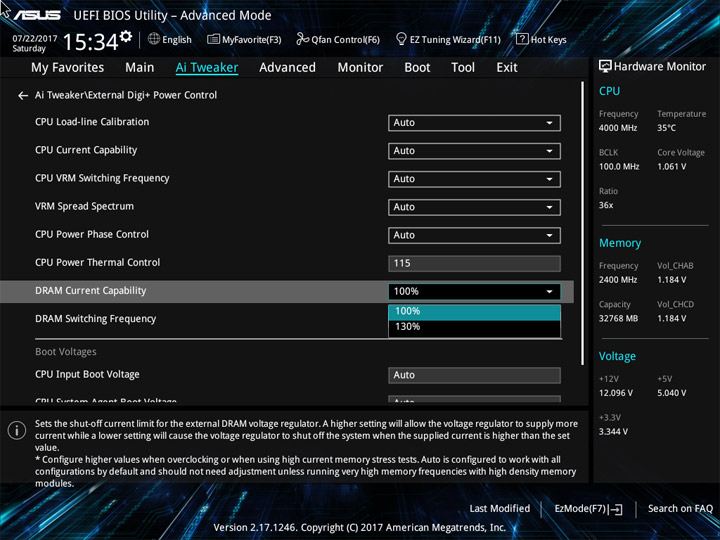The width and height of the screenshot is (720, 540).
Task: Open CPU VRM Switching Frequency dropdown
Action: coord(474,179)
